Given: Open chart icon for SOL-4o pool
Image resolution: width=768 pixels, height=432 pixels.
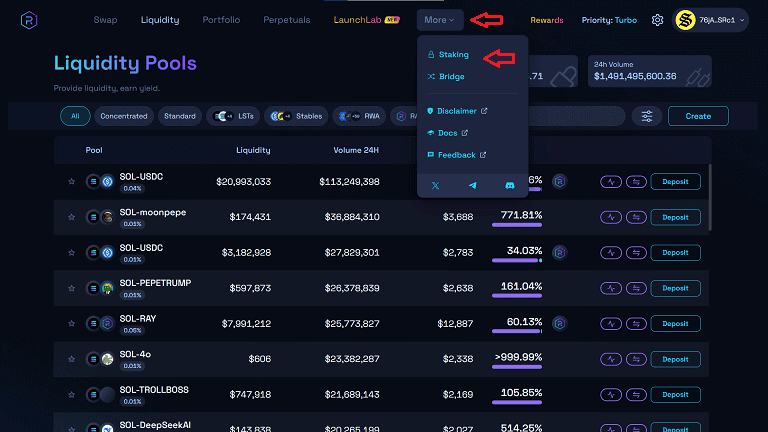Looking at the screenshot, I should (611, 359).
